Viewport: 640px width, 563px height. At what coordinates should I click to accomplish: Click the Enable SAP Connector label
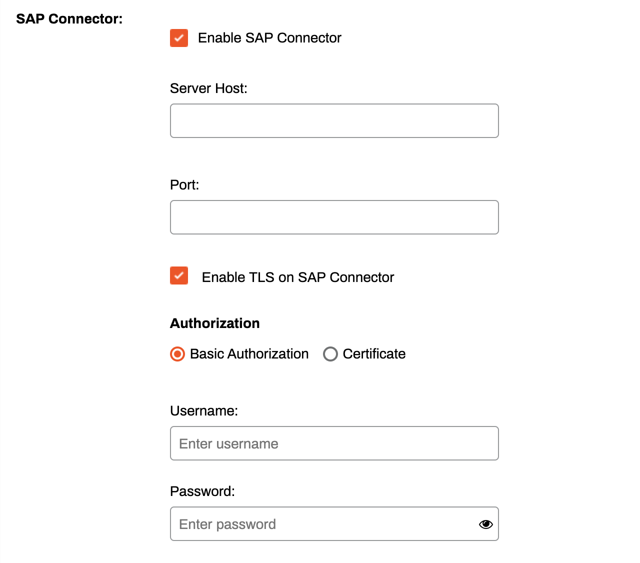pyautogui.click(x=269, y=38)
